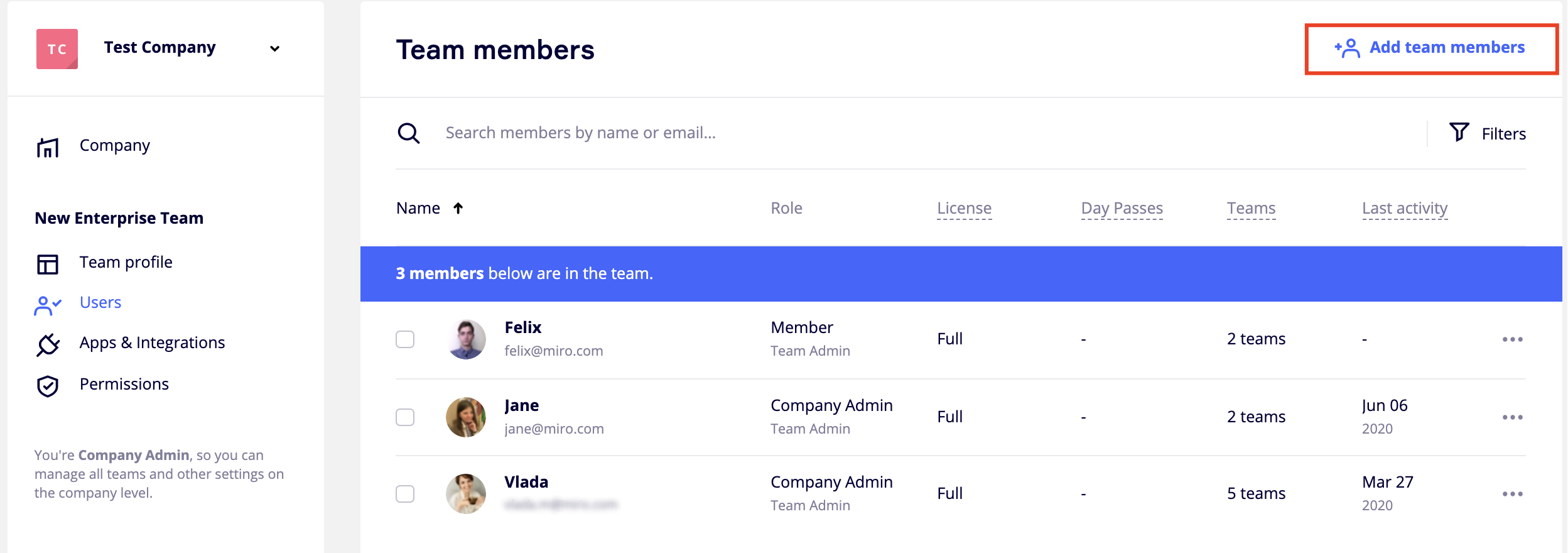The height and width of the screenshot is (553, 1568).
Task: Click the TC company logo
Action: pos(57,48)
